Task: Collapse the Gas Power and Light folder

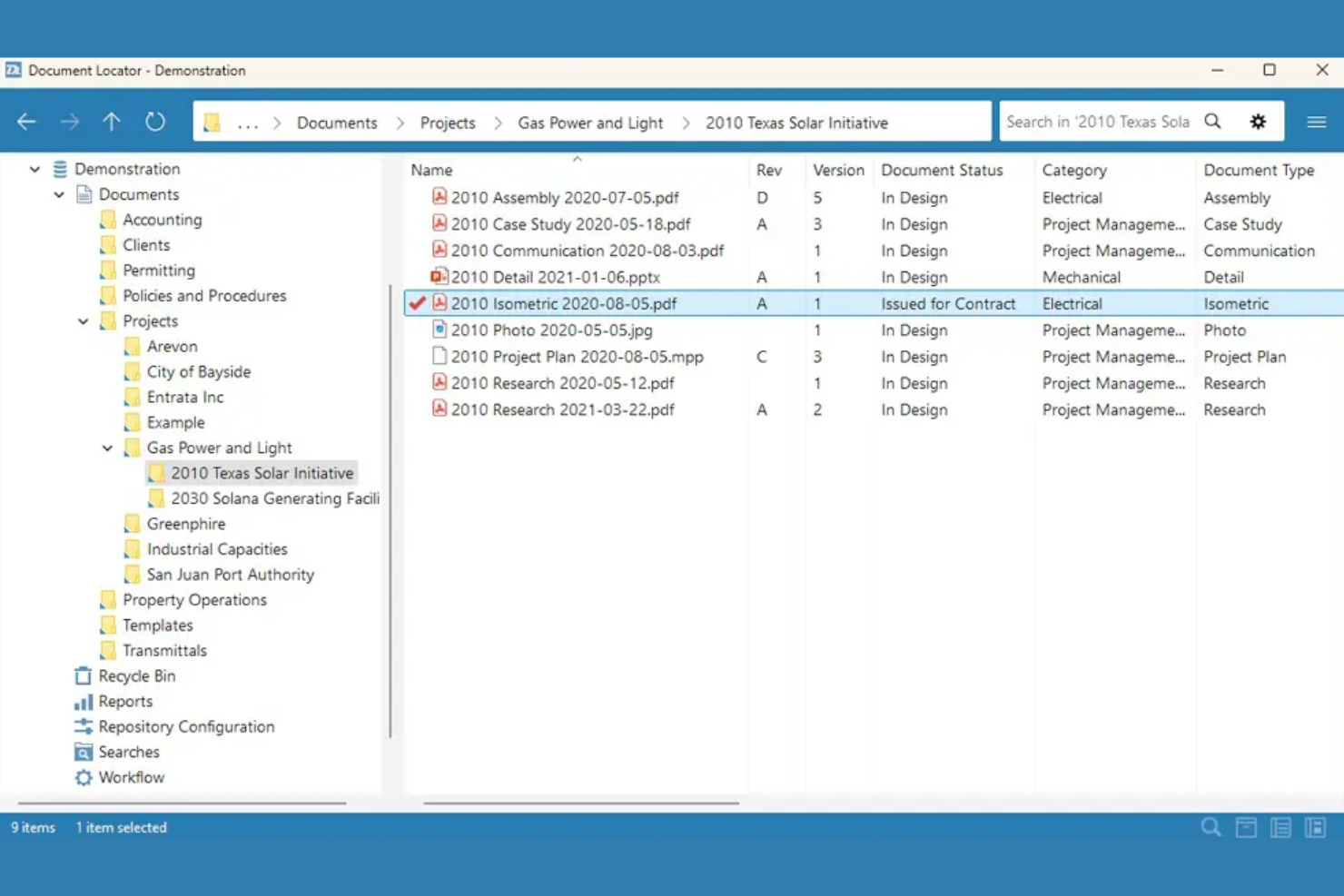Action: 107,448
